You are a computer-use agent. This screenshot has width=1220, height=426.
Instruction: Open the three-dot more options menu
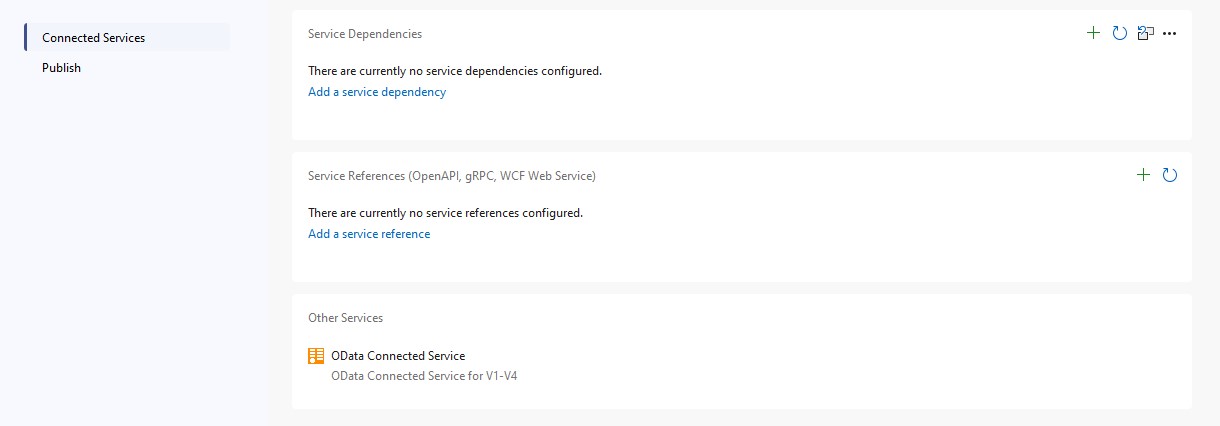(x=1170, y=34)
